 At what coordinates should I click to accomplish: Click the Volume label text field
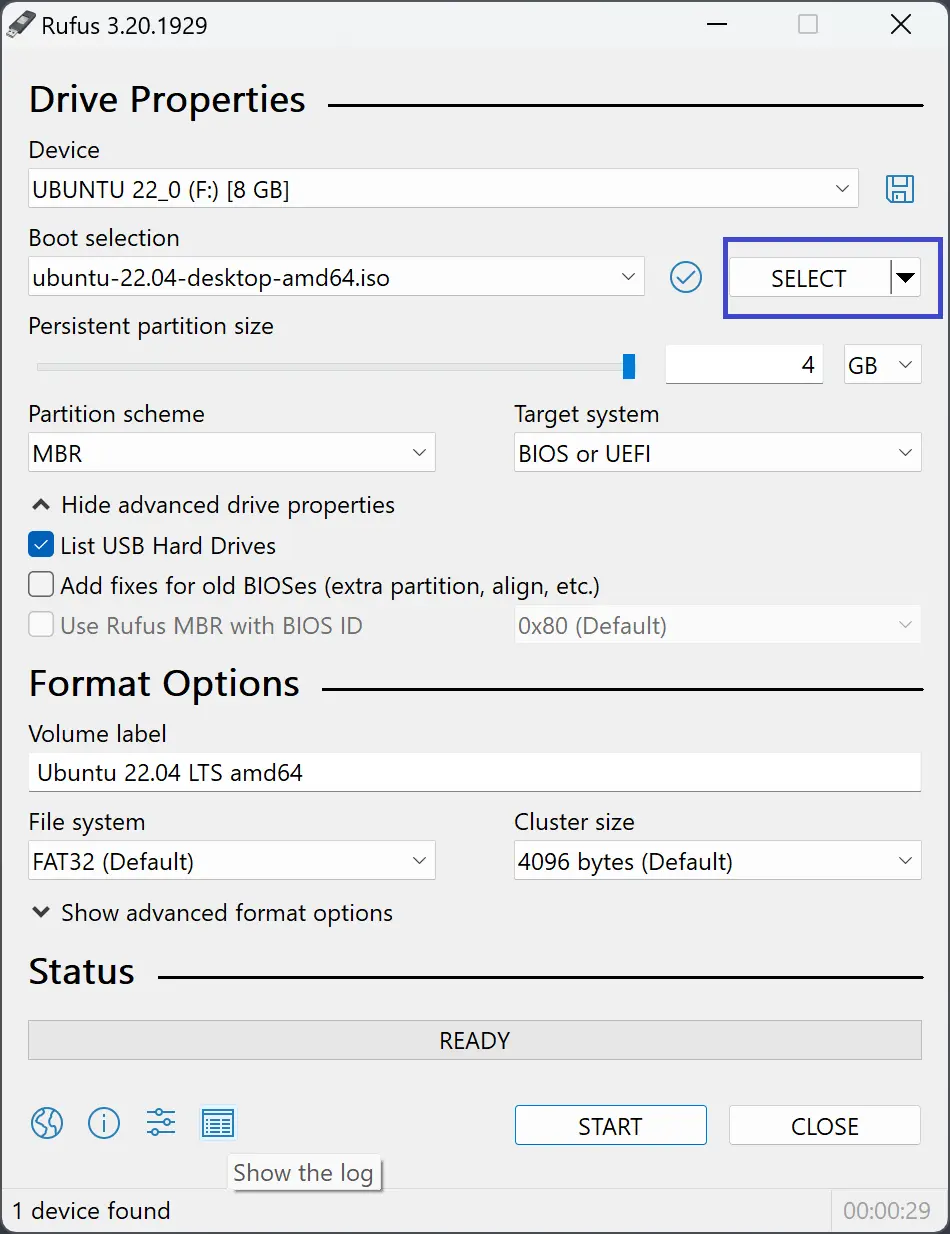pos(474,773)
